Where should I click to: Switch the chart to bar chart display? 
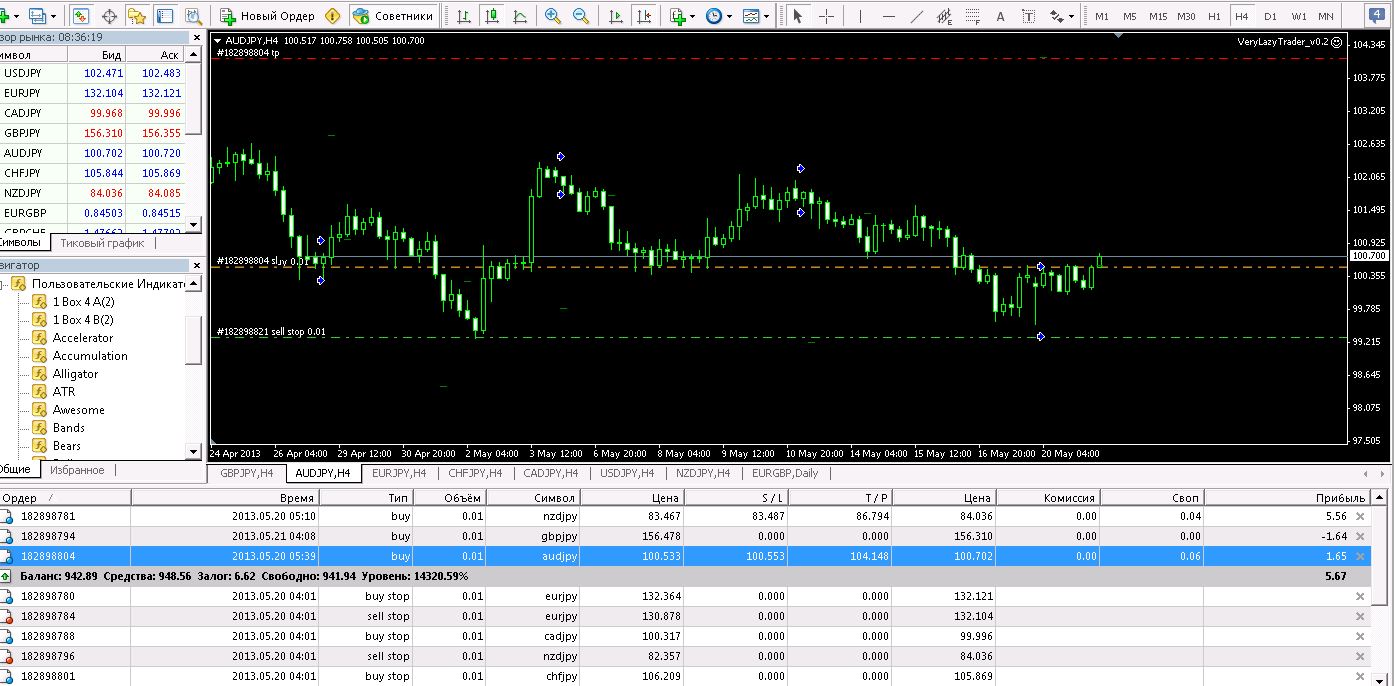(463, 16)
